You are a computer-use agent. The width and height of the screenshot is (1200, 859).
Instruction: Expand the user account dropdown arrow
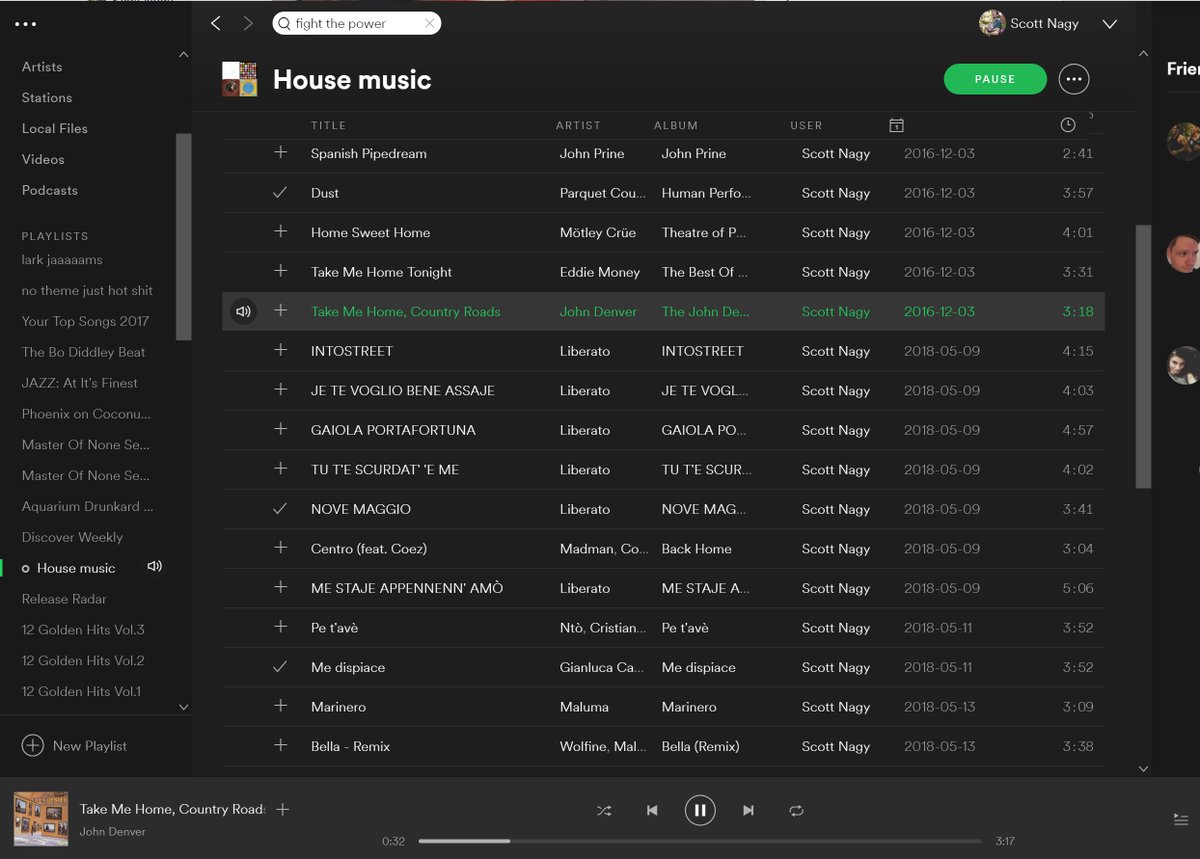click(x=1109, y=24)
